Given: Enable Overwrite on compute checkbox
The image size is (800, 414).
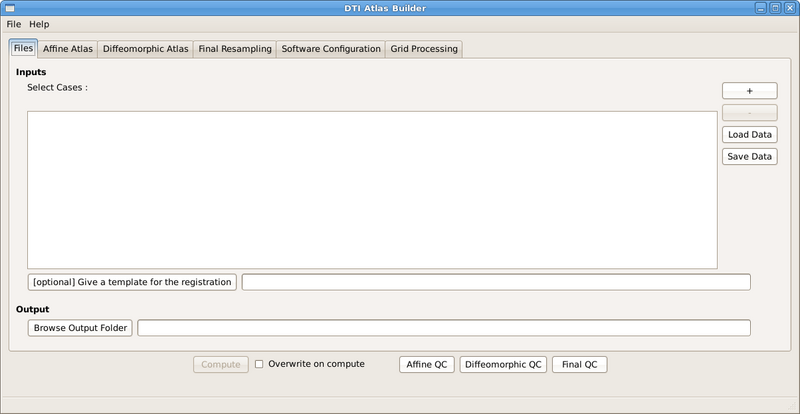Looking at the screenshot, I should (x=260, y=364).
